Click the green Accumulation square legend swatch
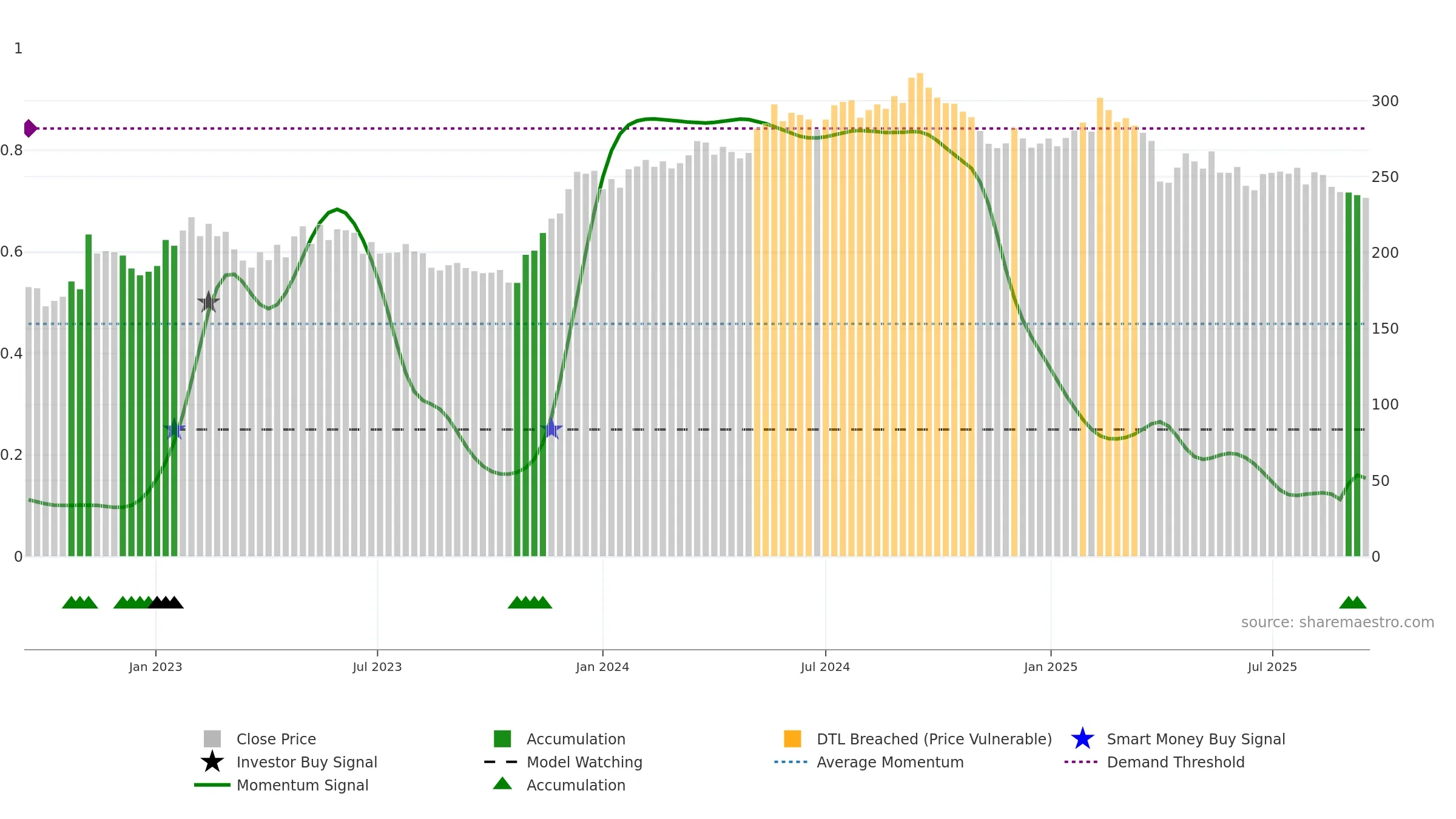This screenshot has height=819, width=1456. click(502, 739)
